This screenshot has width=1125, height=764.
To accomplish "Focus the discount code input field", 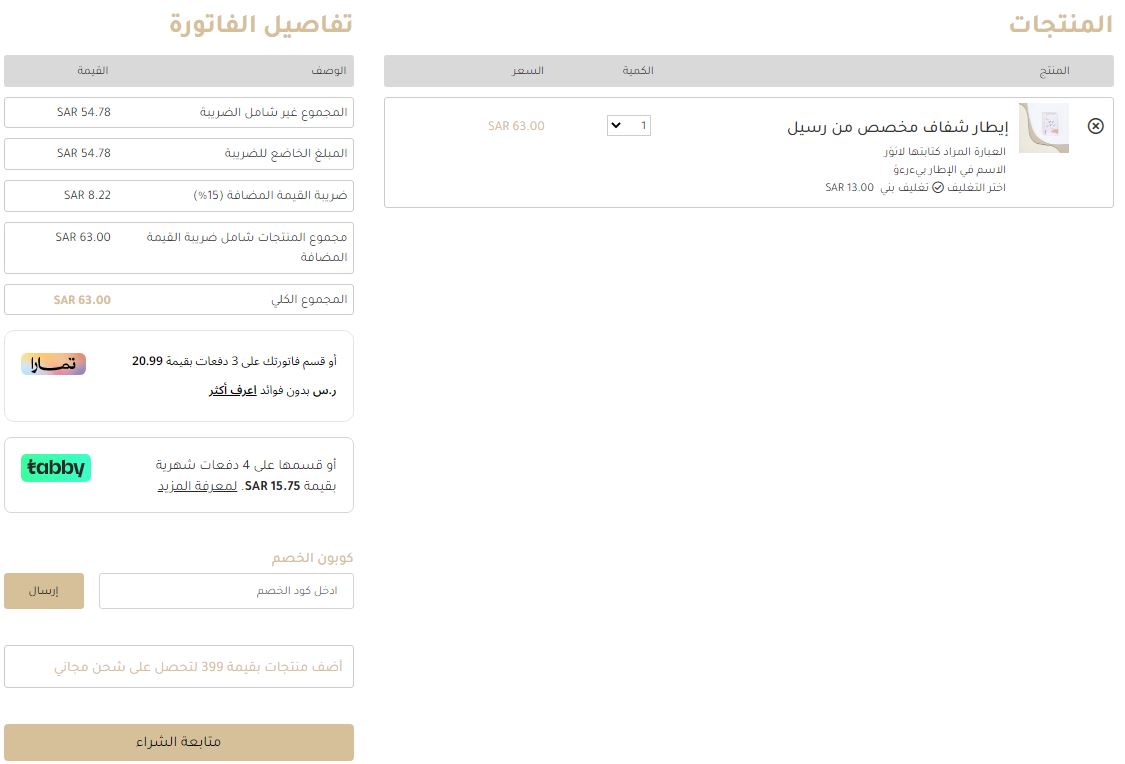I will 226,591.
